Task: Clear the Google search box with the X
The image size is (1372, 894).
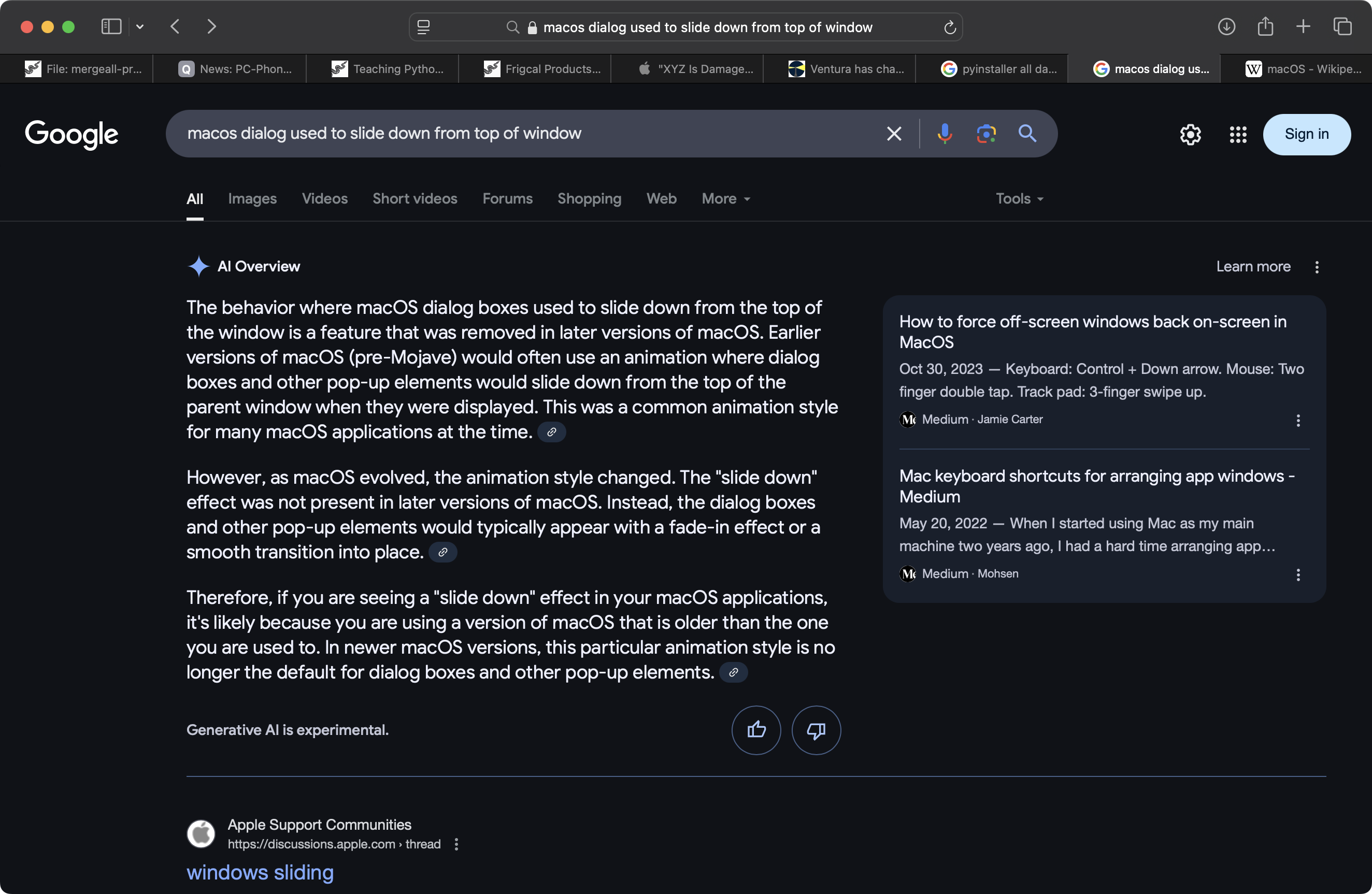Action: click(894, 134)
